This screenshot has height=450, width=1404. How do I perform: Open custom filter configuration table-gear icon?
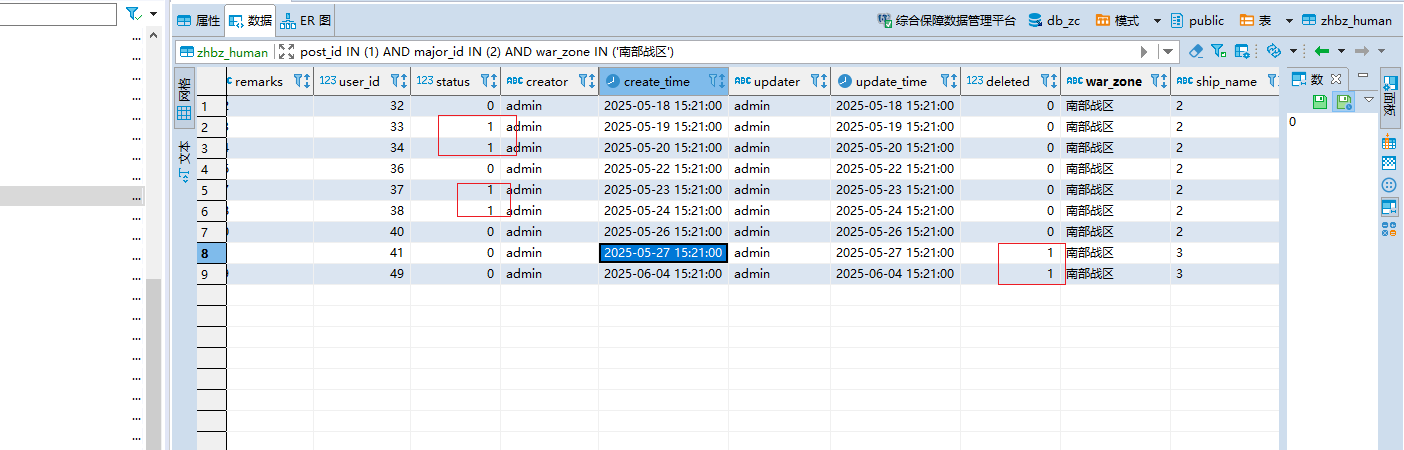tap(1242, 51)
